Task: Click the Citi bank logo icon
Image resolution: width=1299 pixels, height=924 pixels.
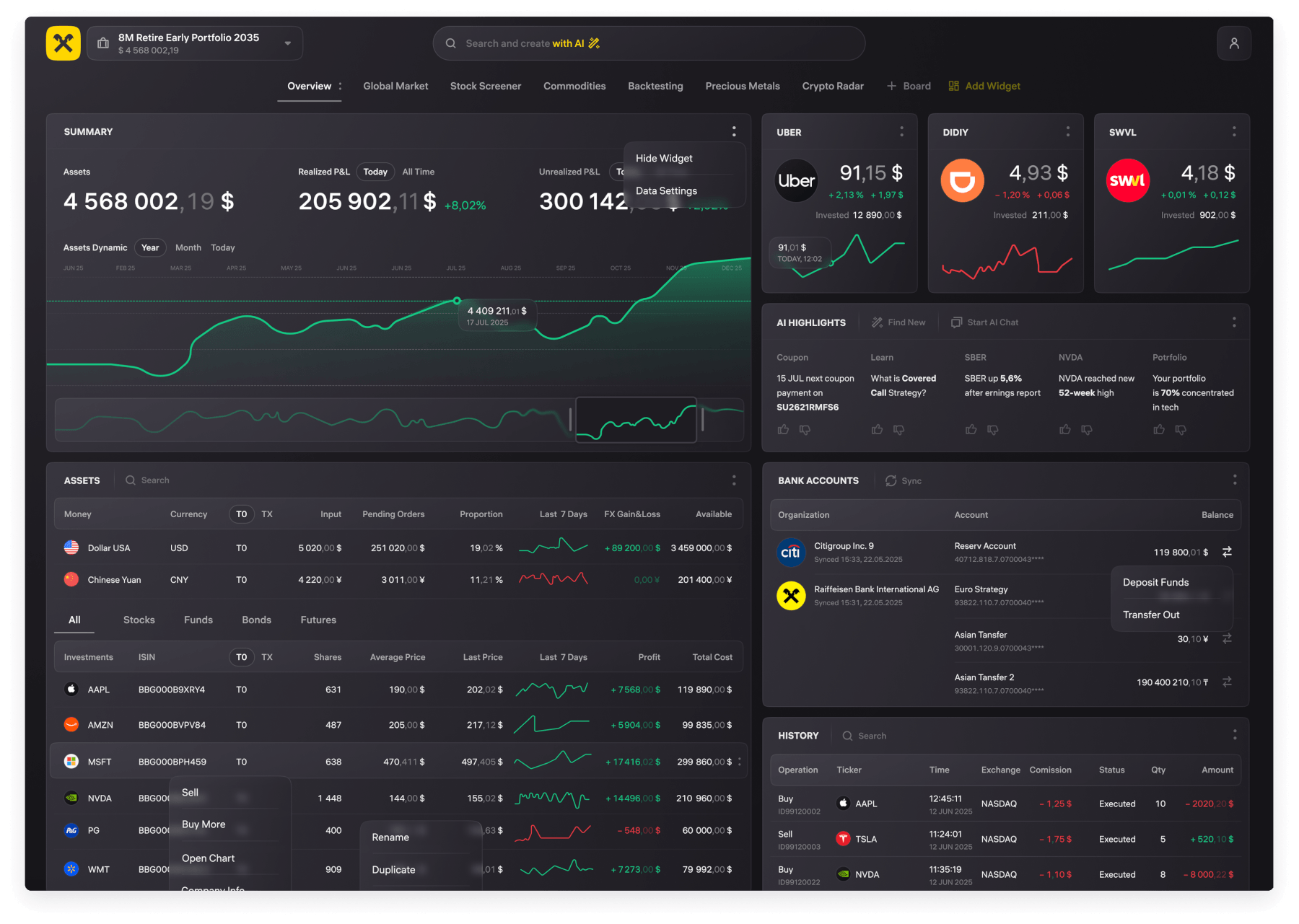Action: click(x=791, y=553)
